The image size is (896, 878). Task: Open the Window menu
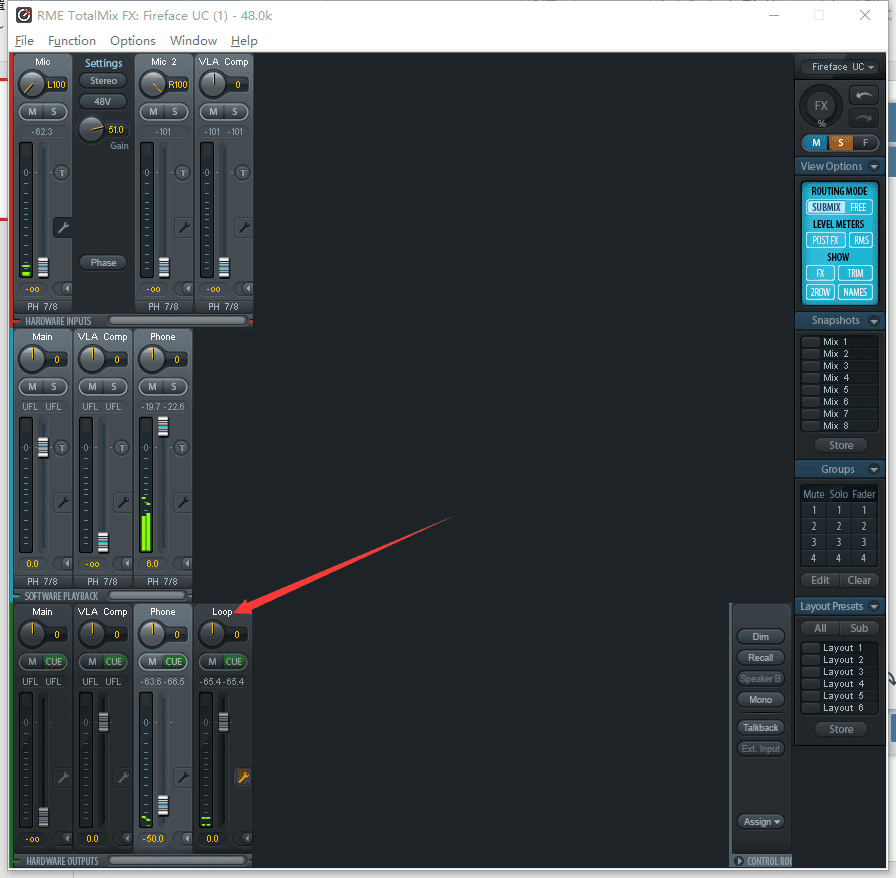[193, 41]
